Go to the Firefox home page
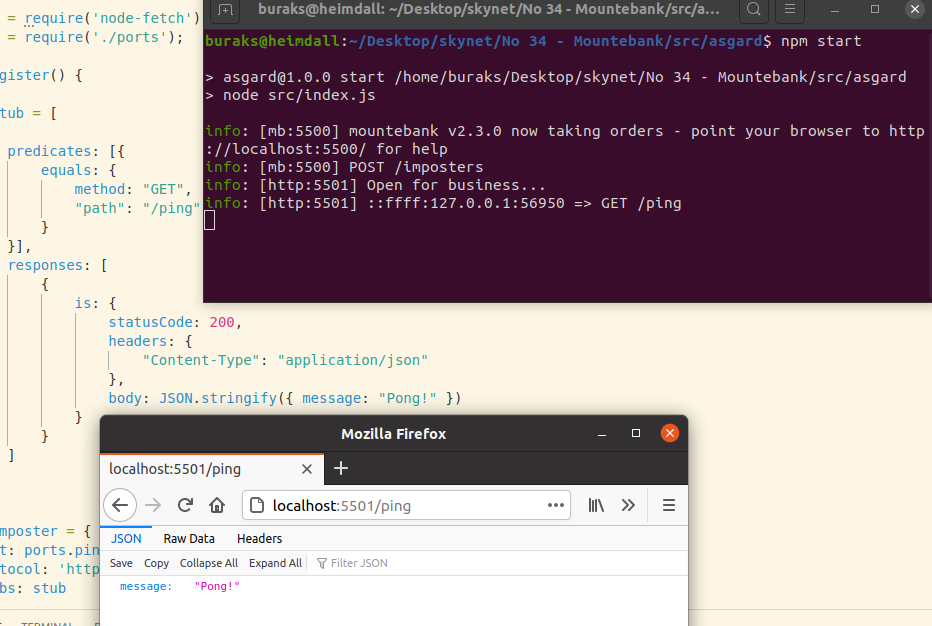The height and width of the screenshot is (626, 932). (215, 505)
